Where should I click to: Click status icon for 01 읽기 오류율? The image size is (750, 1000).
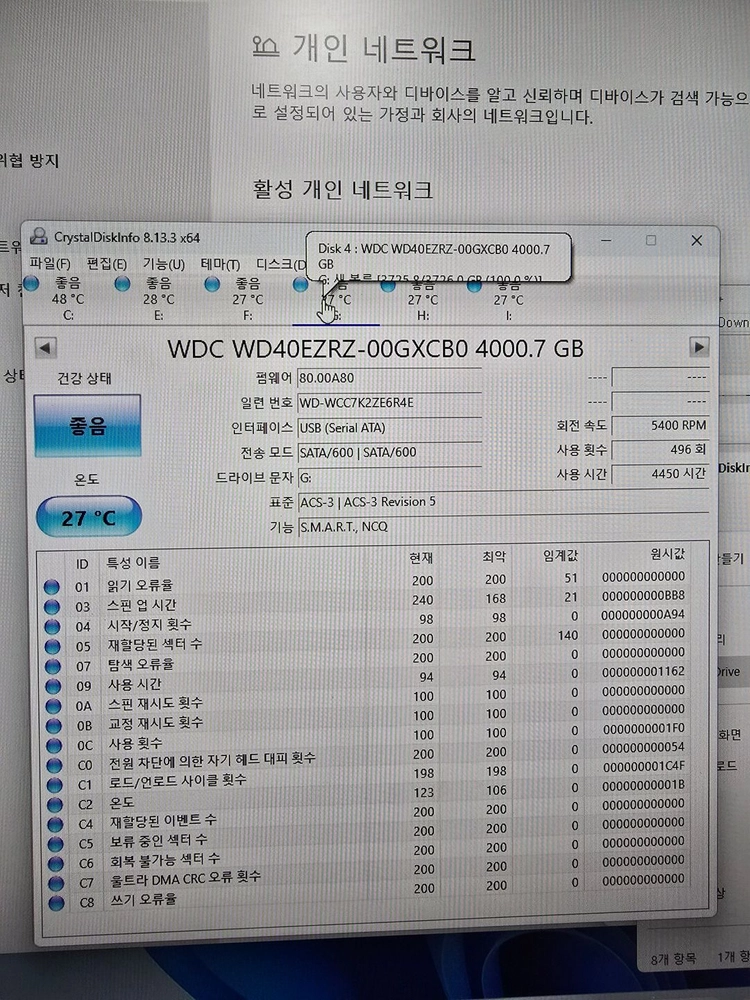pyautogui.click(x=52, y=587)
